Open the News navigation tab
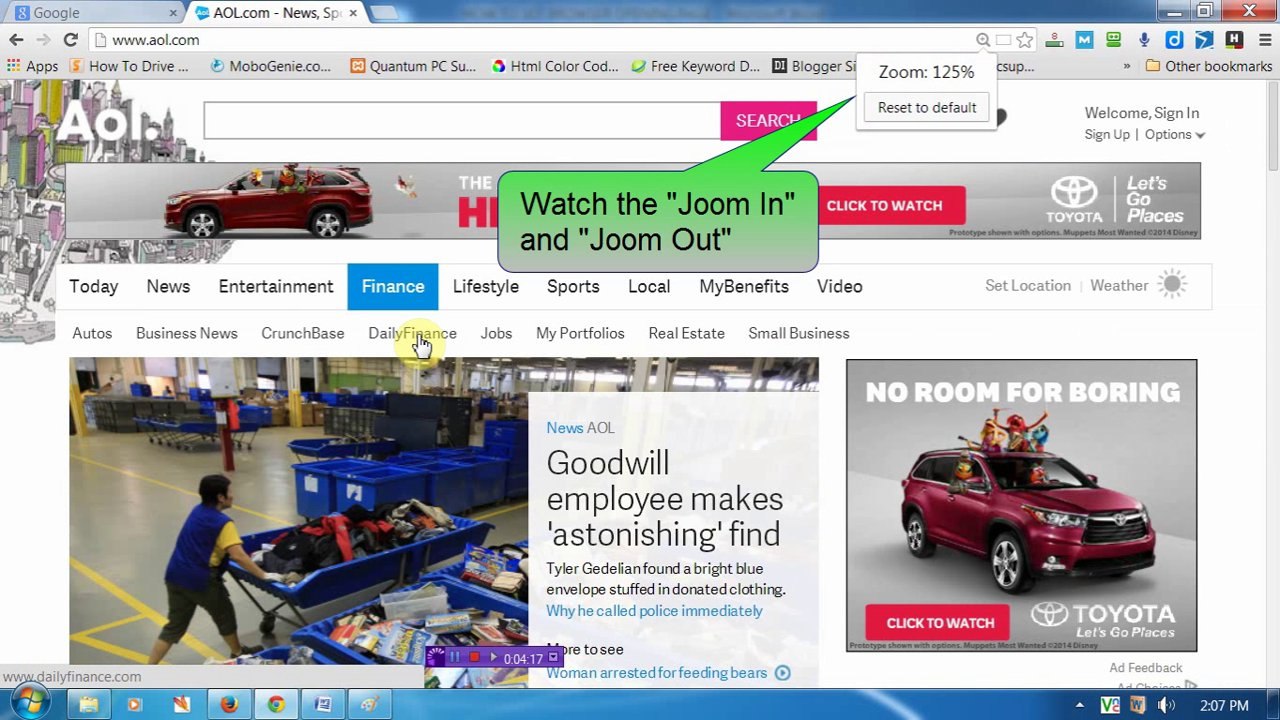Screen dimensions: 1280x720 (168, 287)
